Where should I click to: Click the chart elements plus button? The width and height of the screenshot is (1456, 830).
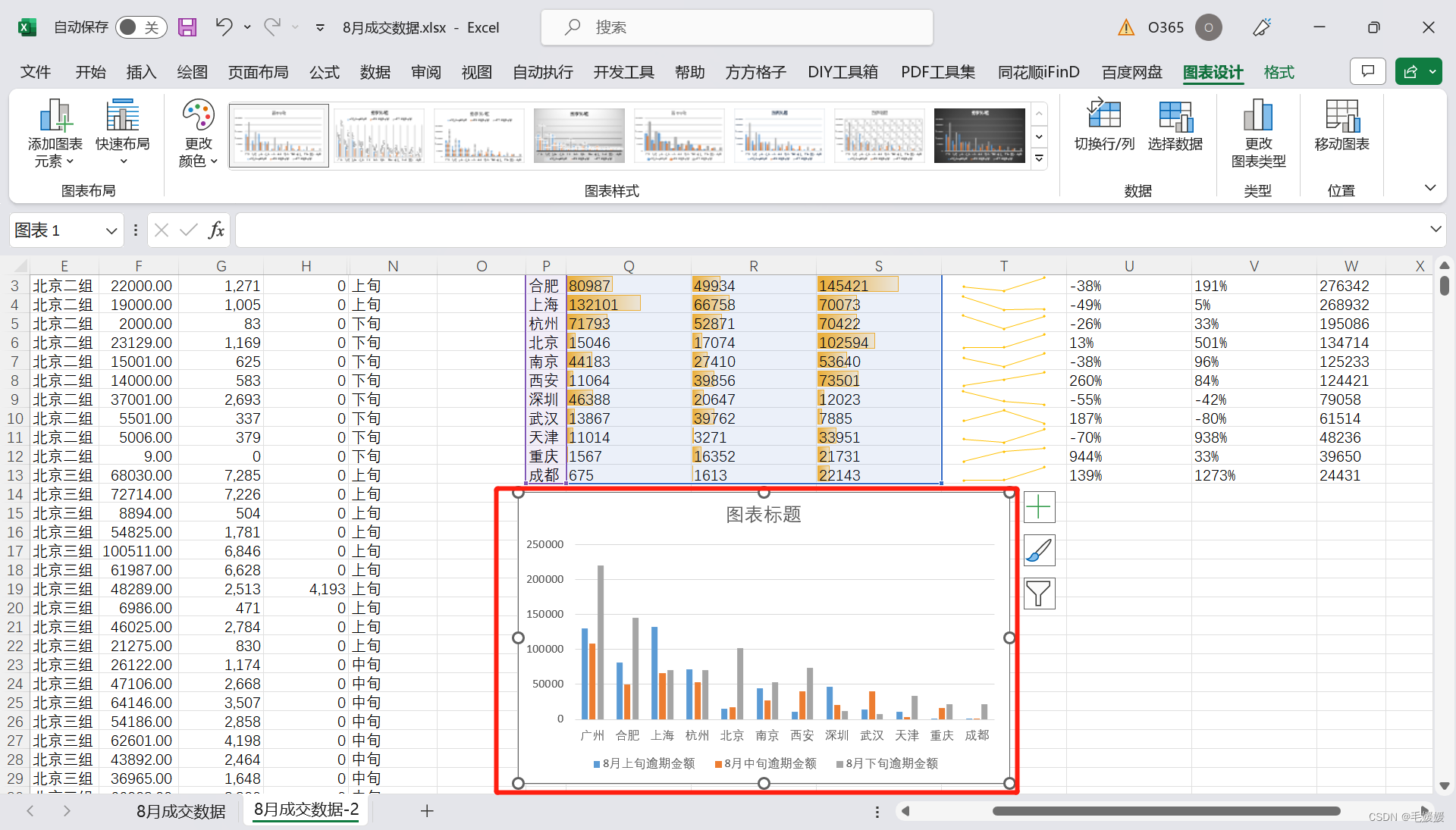[1039, 507]
